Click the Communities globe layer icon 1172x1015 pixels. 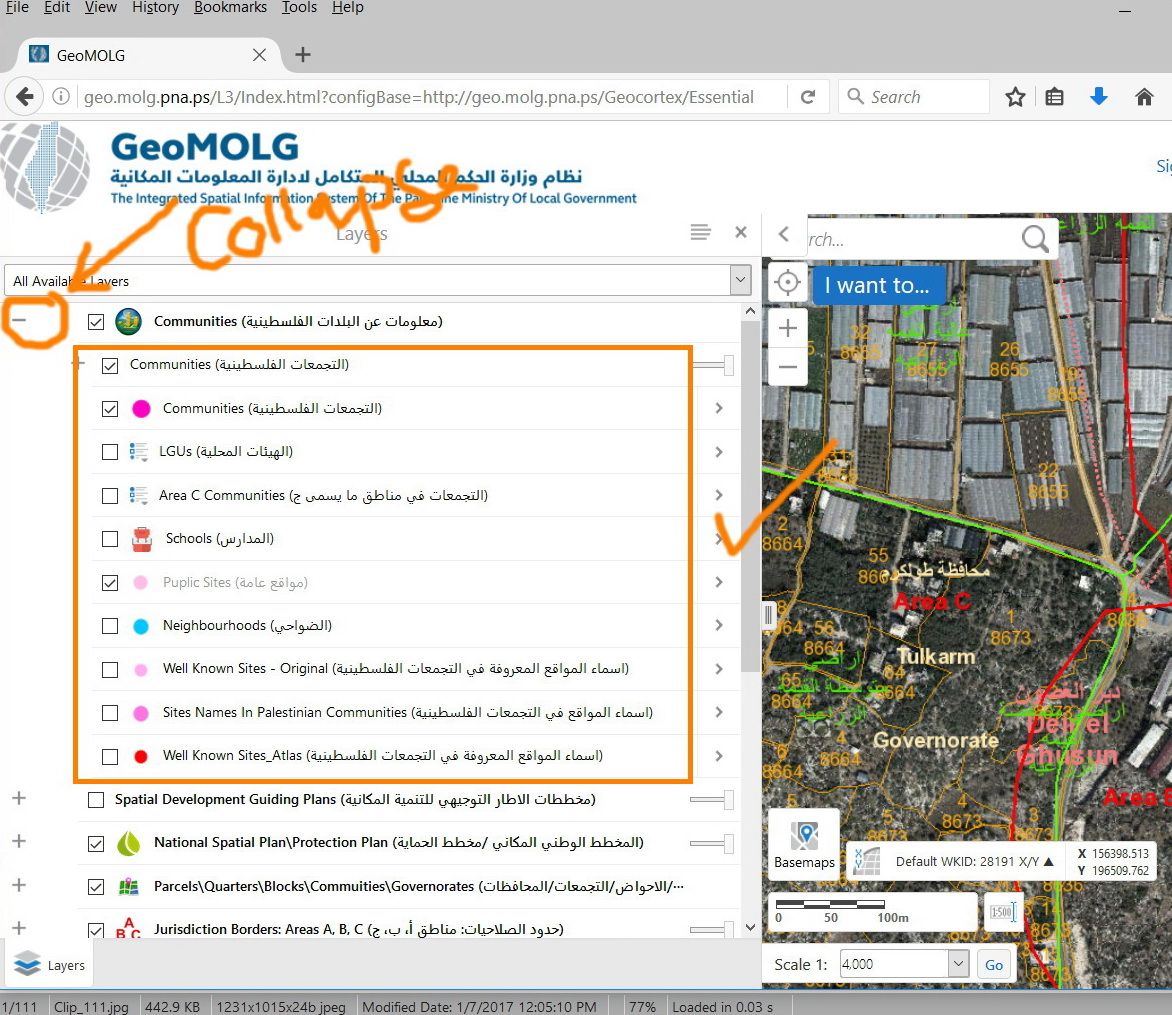(x=129, y=321)
